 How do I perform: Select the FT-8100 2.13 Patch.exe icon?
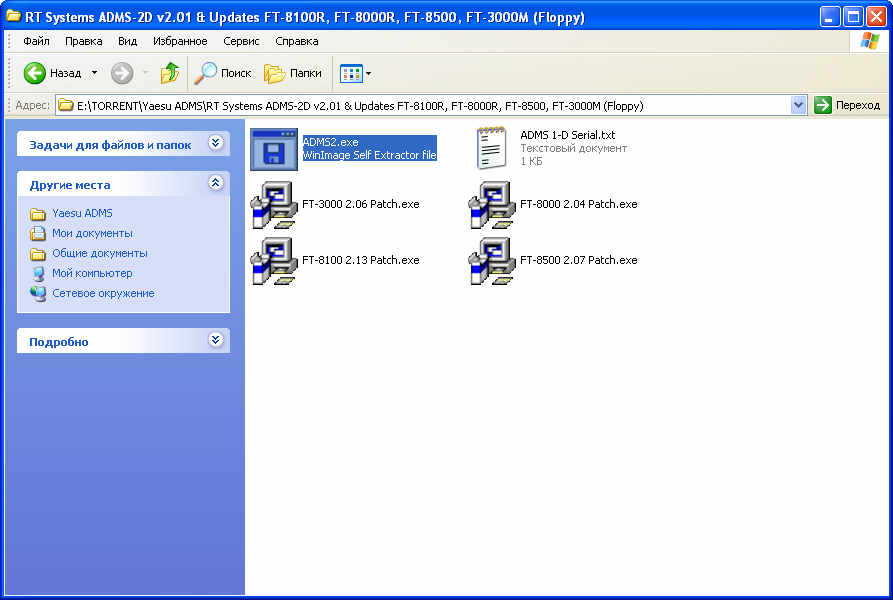point(274,261)
